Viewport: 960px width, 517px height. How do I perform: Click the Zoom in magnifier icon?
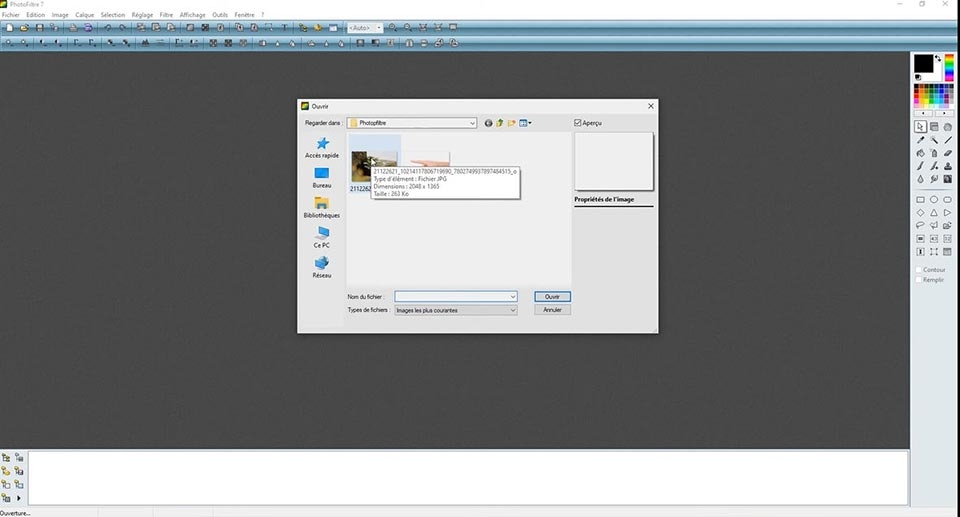point(393,28)
